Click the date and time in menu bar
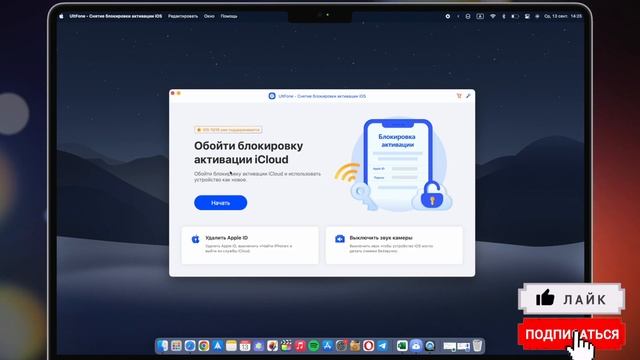The width and height of the screenshot is (640, 360). pyautogui.click(x=563, y=16)
